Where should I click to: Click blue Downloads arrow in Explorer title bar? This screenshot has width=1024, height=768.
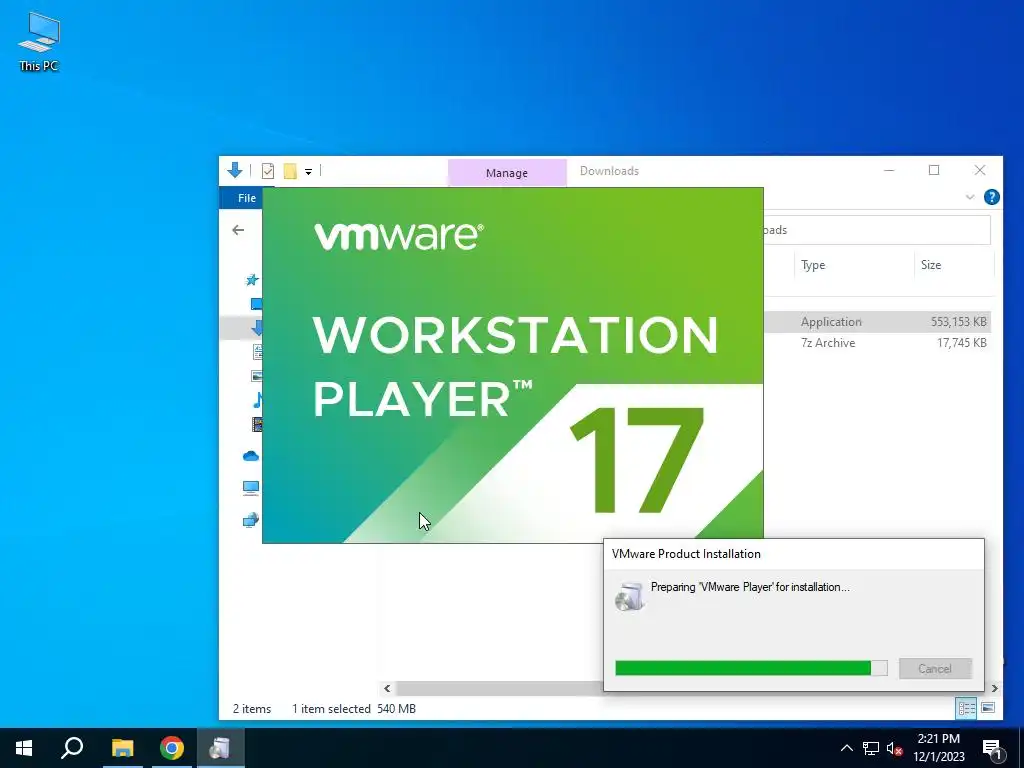[235, 170]
